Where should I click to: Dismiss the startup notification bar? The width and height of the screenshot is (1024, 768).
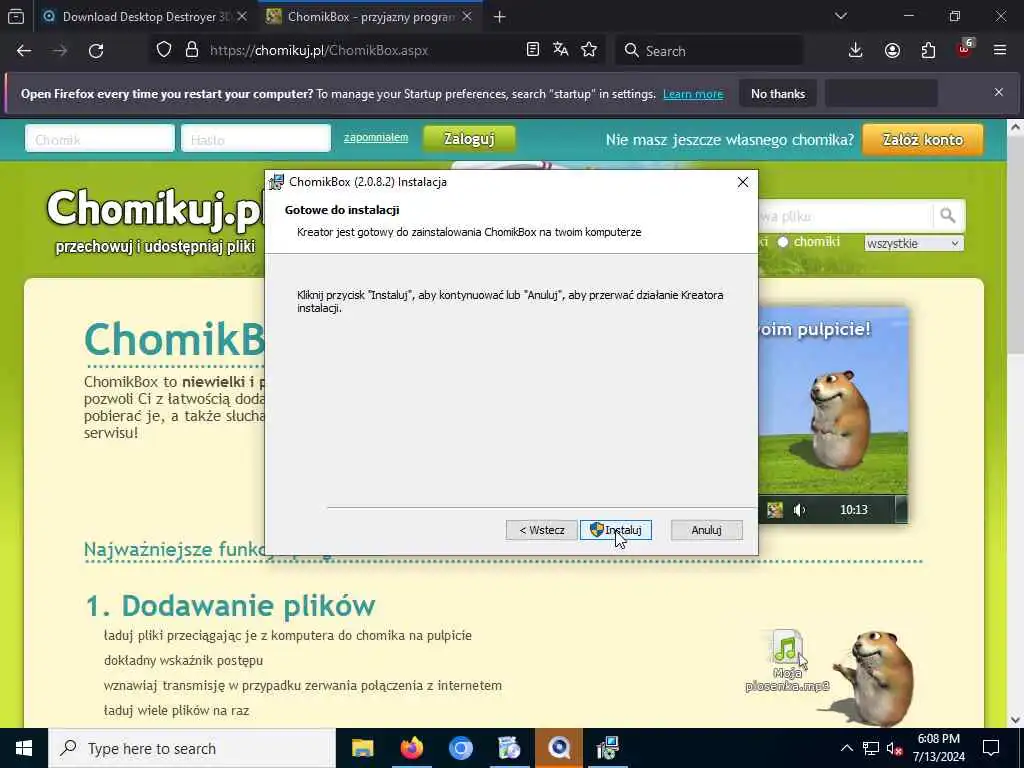(999, 92)
